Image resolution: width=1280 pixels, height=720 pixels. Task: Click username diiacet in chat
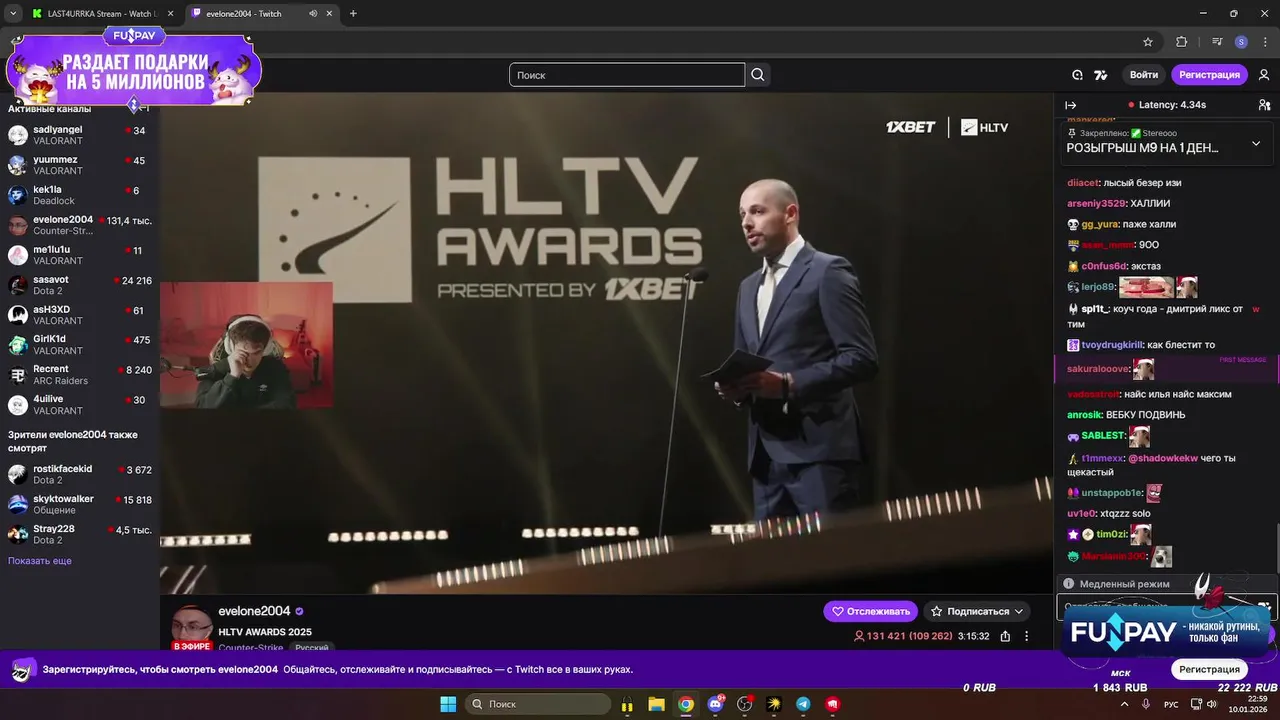click(x=1083, y=183)
